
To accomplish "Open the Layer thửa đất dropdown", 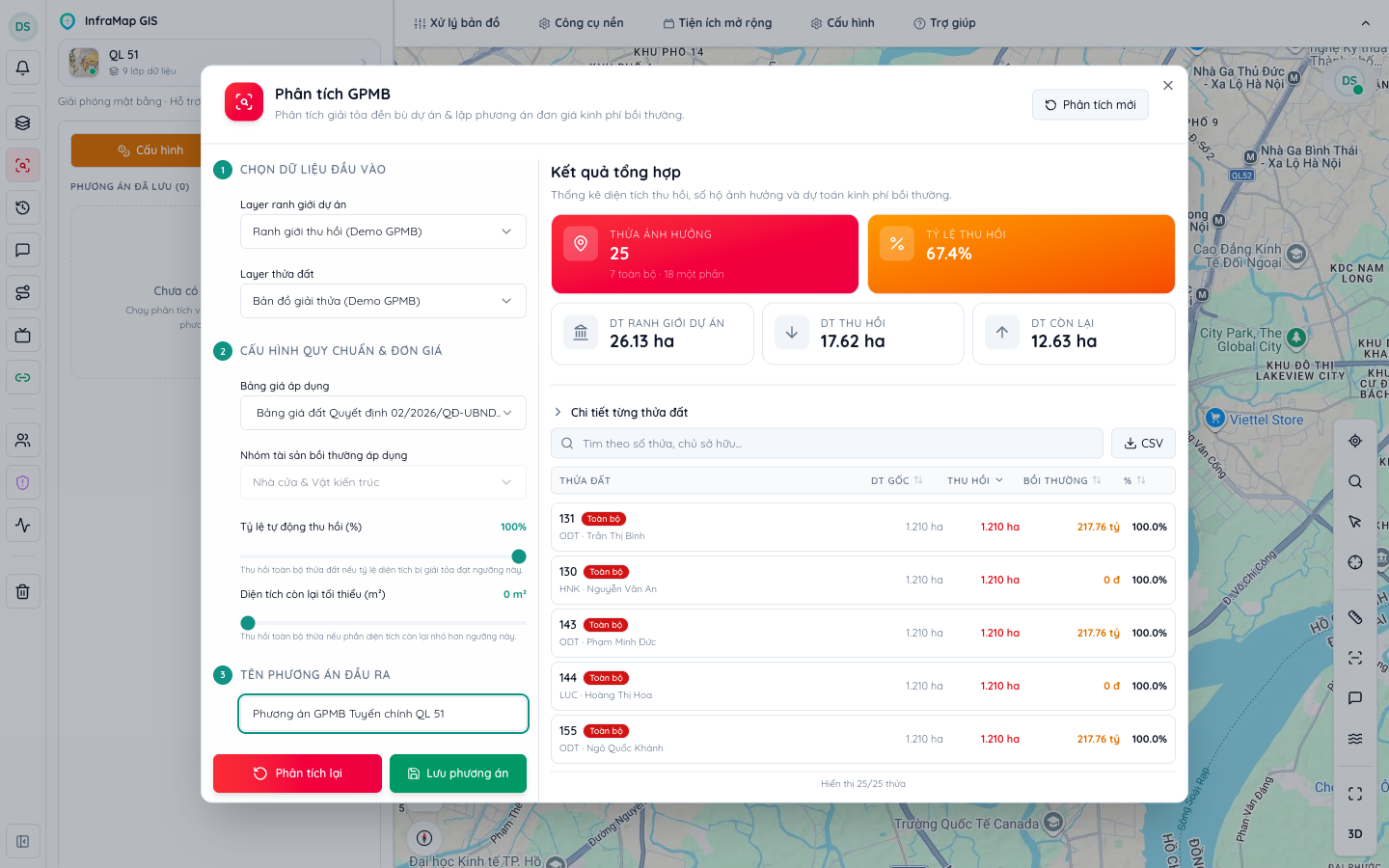I will pos(383,301).
